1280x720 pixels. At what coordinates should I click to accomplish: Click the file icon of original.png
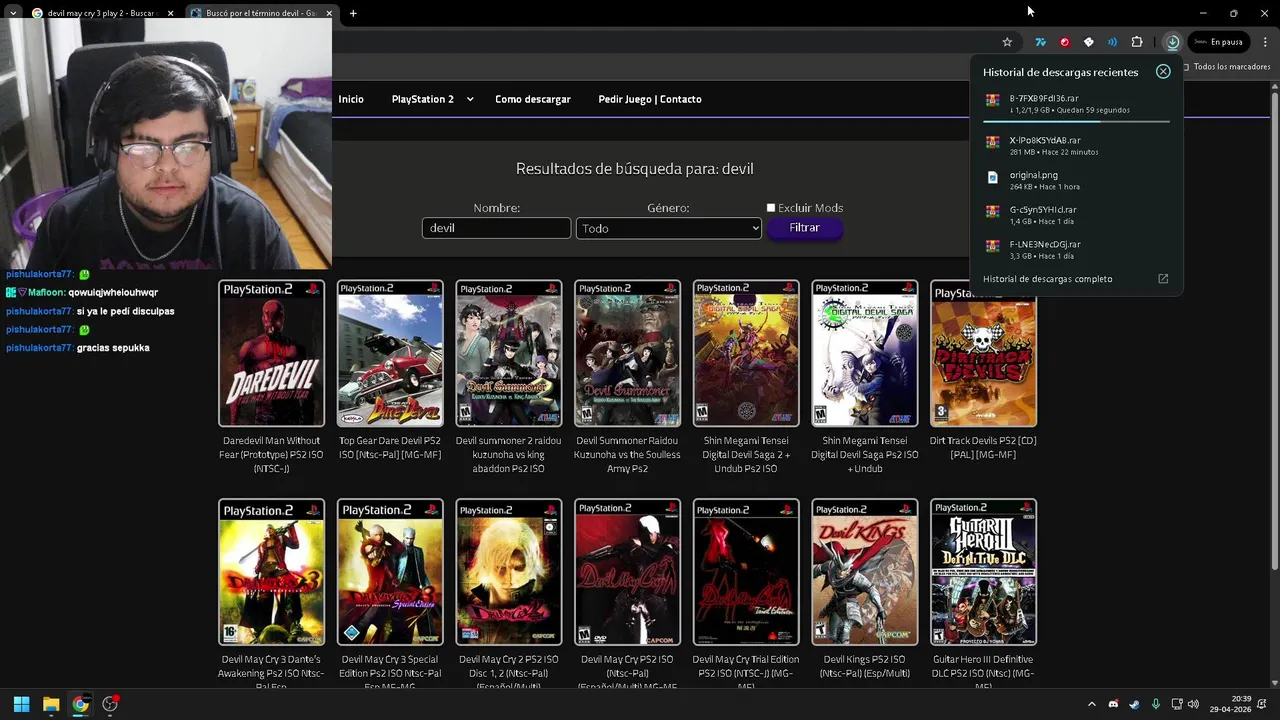pos(992,177)
